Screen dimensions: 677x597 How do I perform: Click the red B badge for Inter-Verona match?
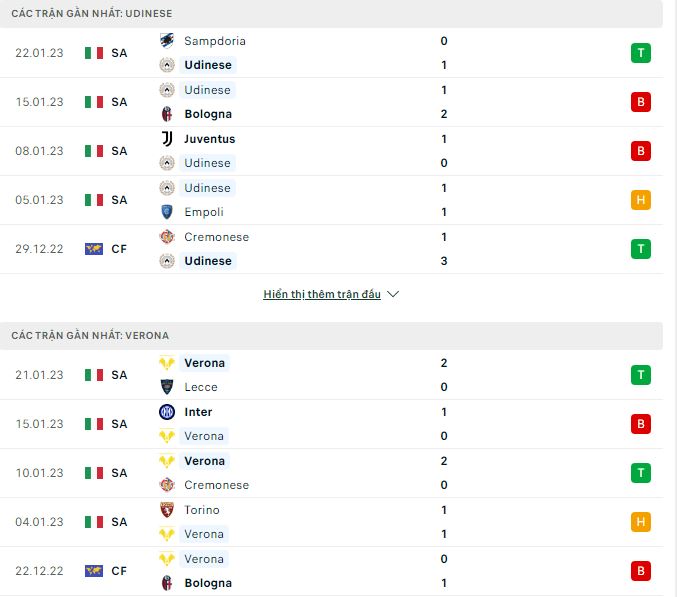pyautogui.click(x=640, y=424)
